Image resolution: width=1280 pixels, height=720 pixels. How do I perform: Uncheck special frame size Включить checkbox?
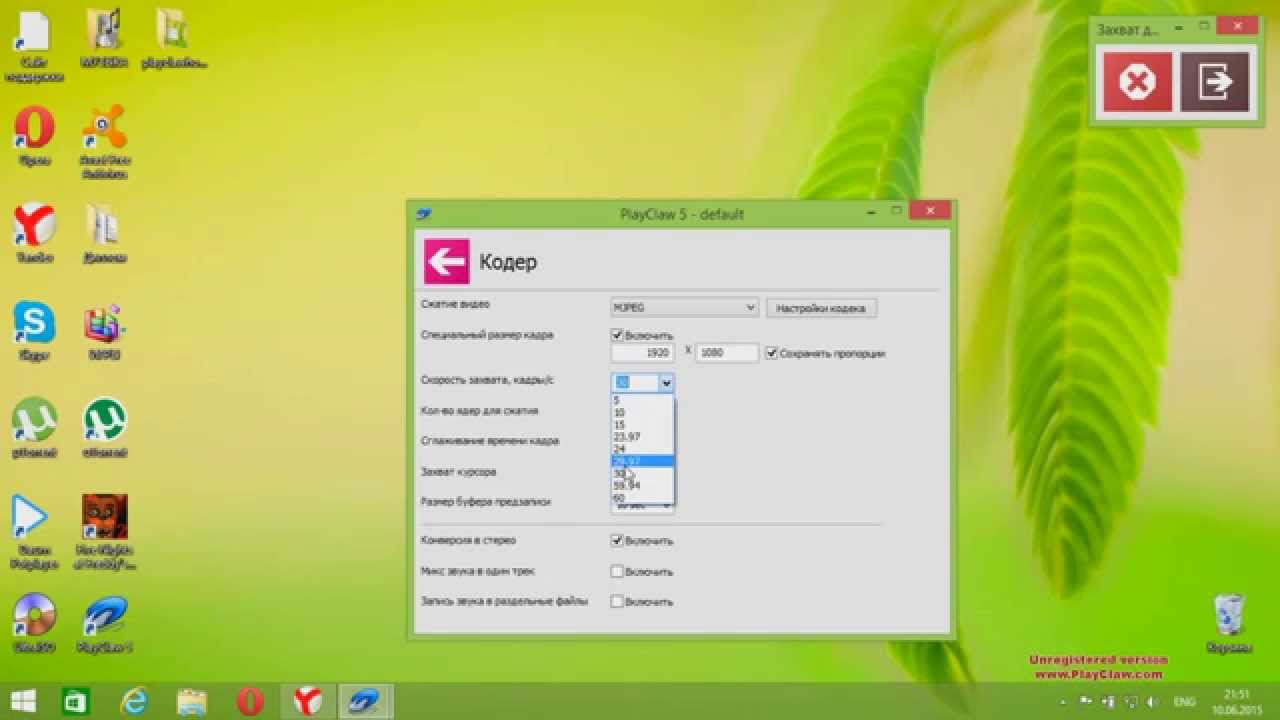click(x=617, y=336)
